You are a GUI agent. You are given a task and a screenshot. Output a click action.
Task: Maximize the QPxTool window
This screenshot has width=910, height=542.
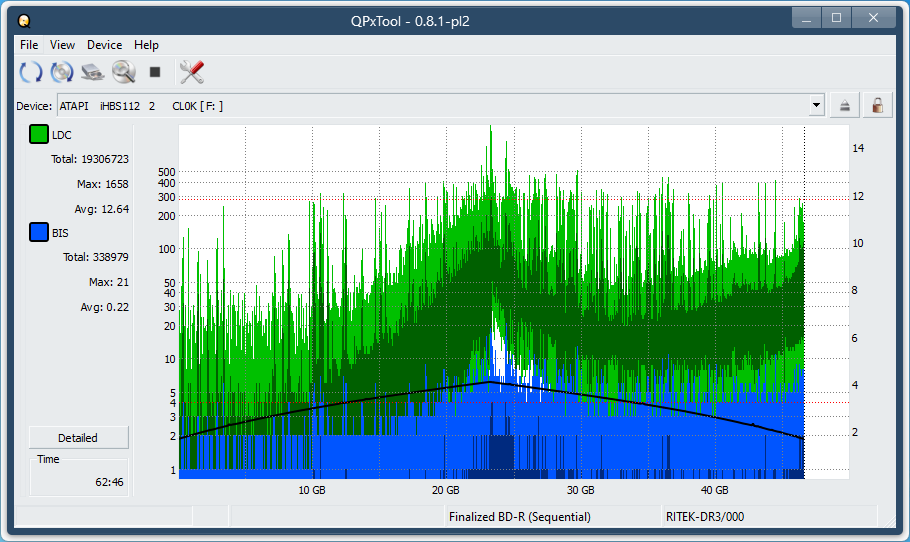[836, 19]
